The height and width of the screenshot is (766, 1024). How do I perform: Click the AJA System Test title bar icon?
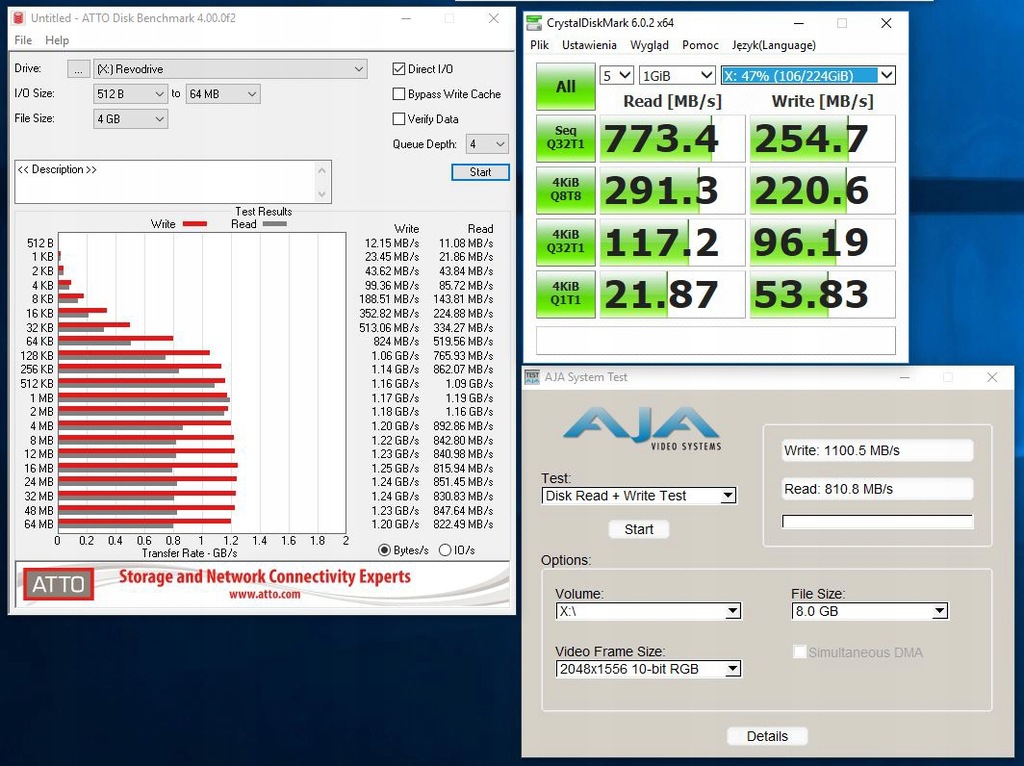[532, 377]
